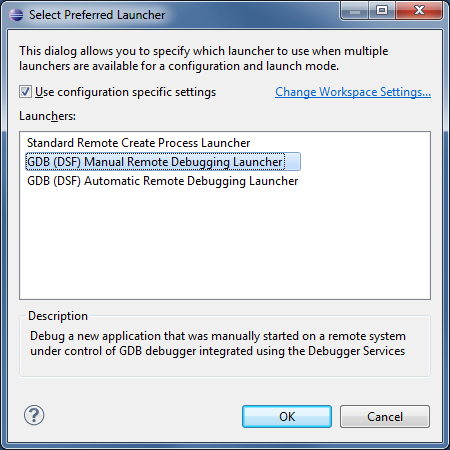Screen dimensions: 450x450
Task: Toggle the configuration specific settings checkbox
Action: click(x=25, y=92)
